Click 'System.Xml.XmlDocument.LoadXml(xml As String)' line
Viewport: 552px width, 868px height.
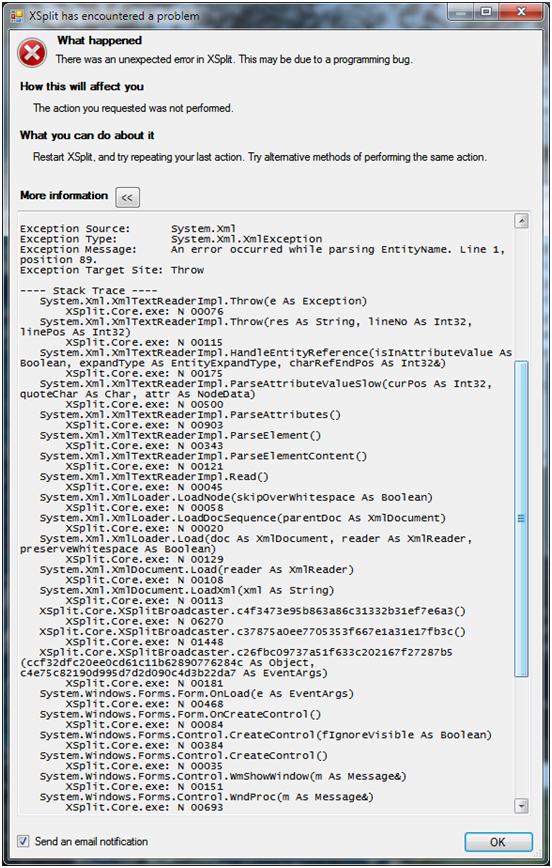click(187, 590)
